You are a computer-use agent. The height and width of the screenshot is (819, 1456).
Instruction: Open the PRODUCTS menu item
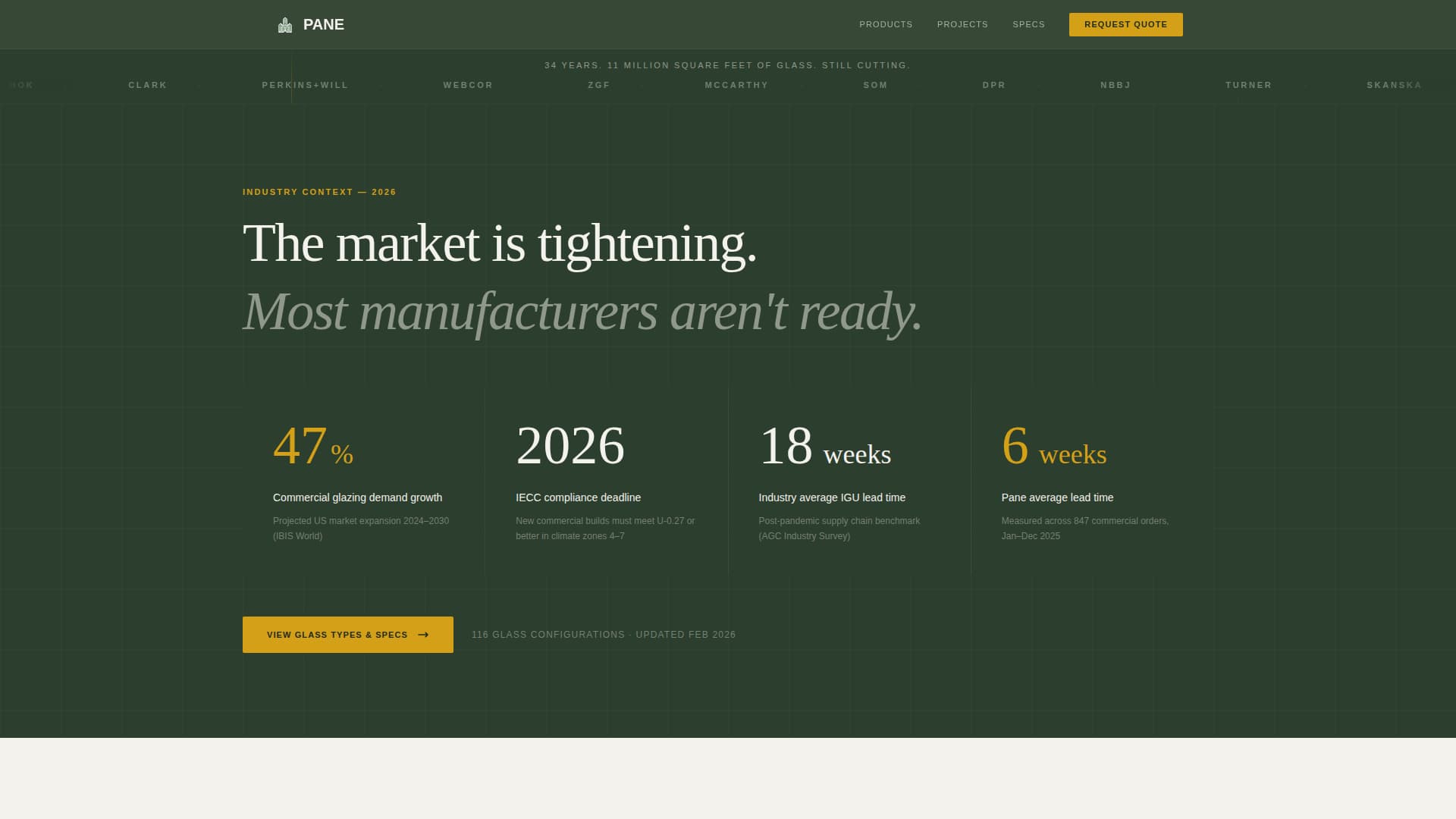click(886, 24)
